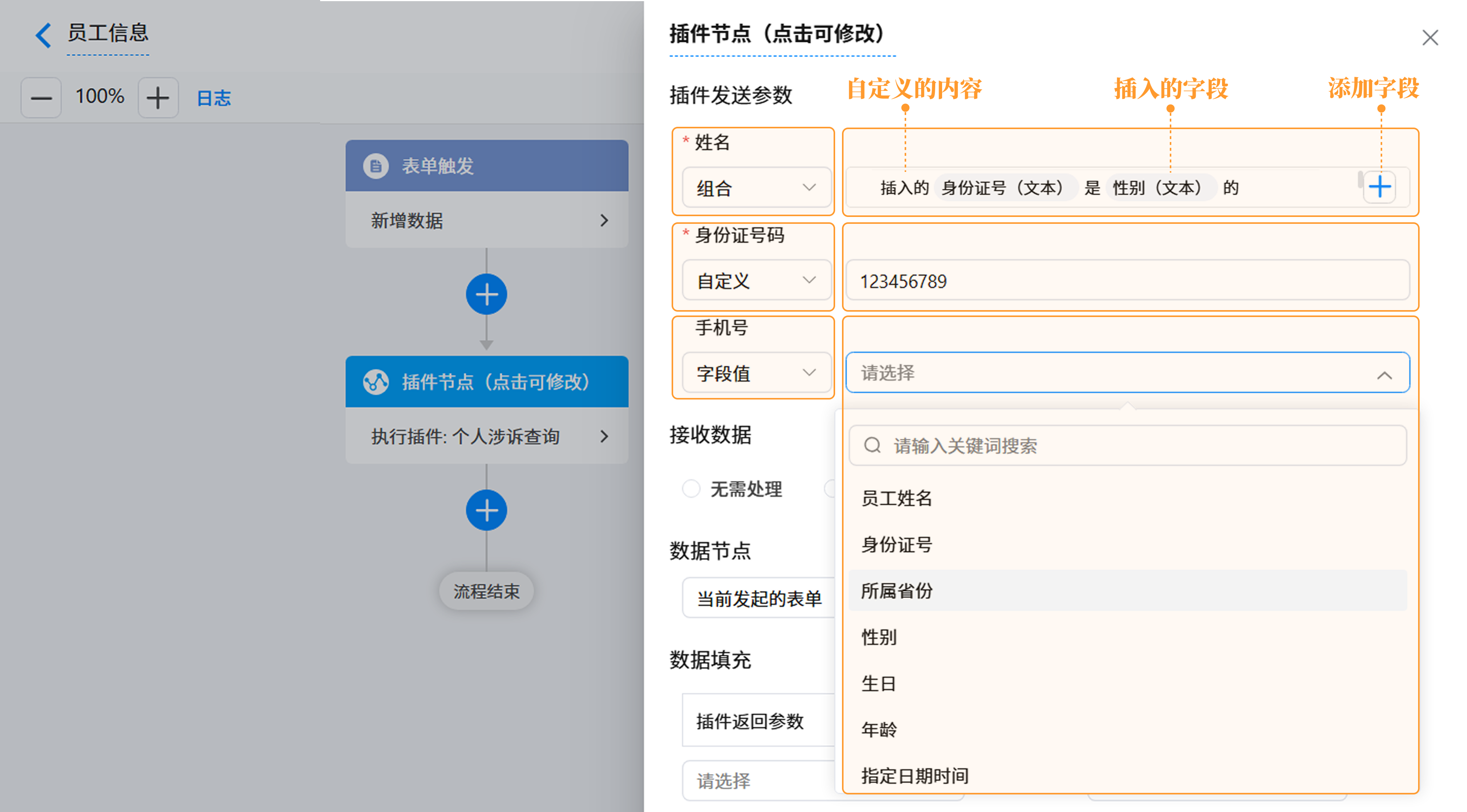The height and width of the screenshot is (812, 1467).
Task: Click the search magnifier icon
Action: pos(872,445)
